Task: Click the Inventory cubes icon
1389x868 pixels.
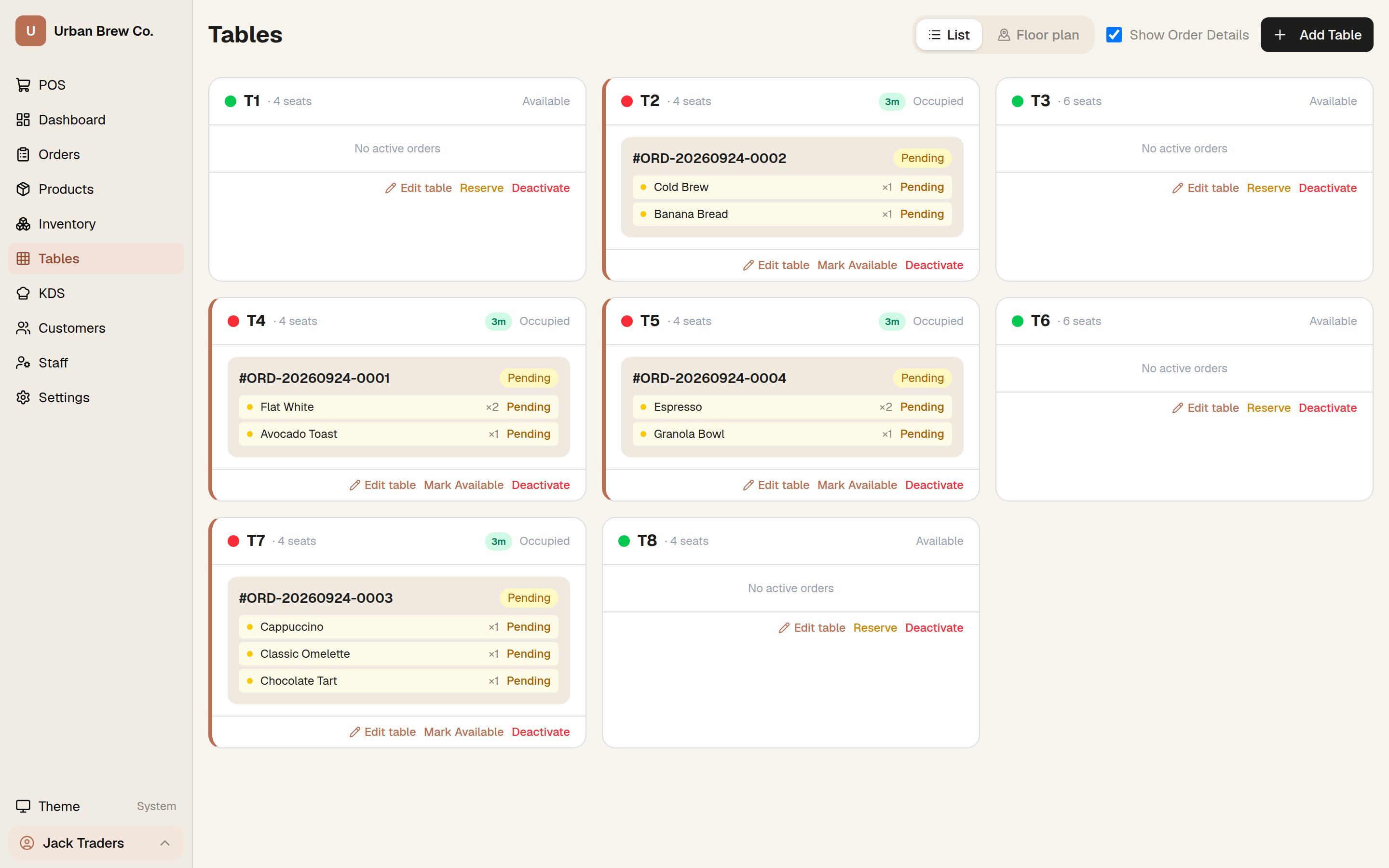Action: tap(23, 224)
